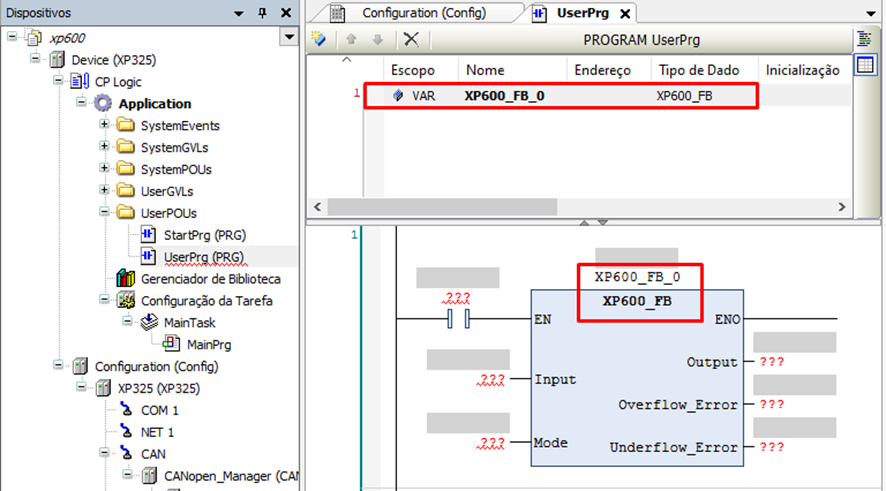Select the XP600_FB data type cell
886x491 pixels.
[684, 96]
